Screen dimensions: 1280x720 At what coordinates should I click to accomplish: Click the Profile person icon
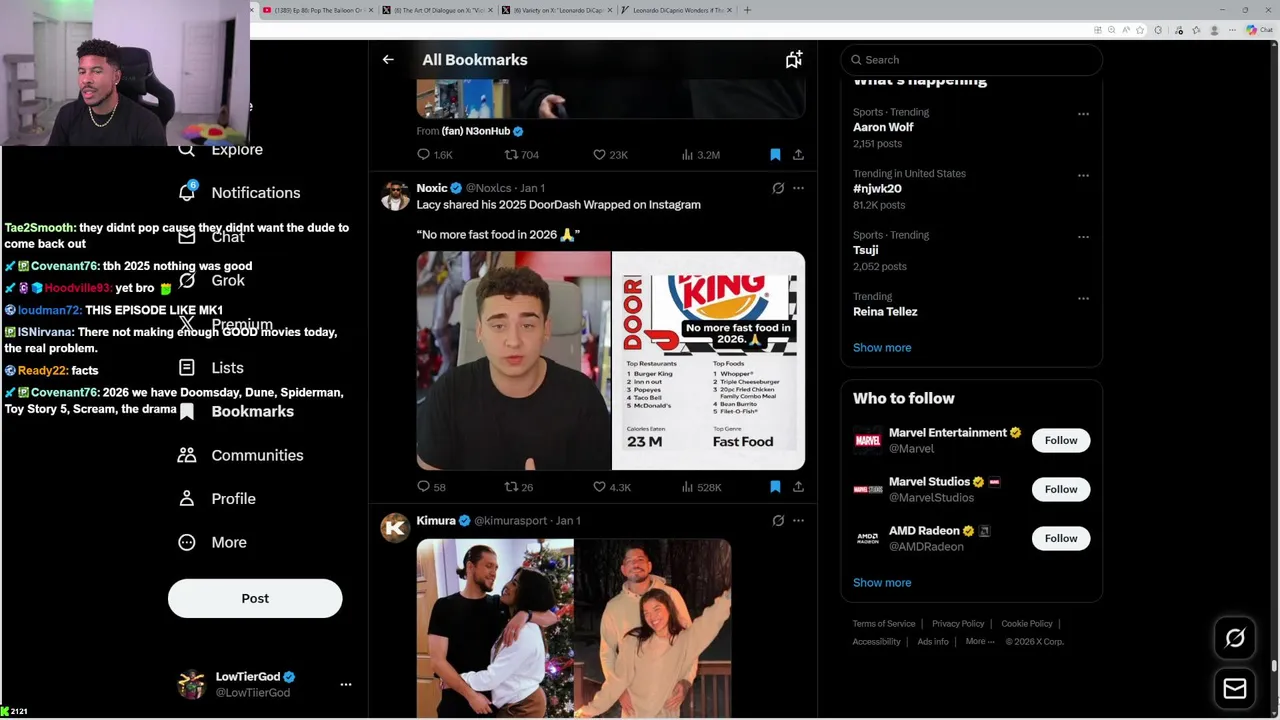point(187,498)
